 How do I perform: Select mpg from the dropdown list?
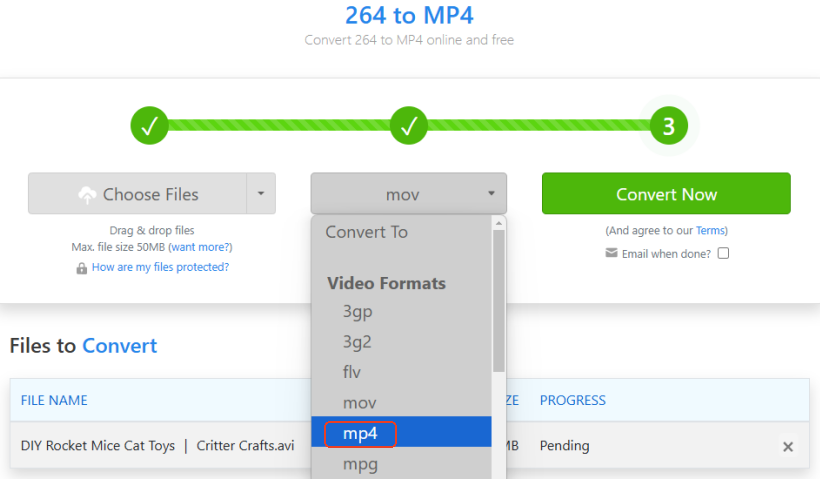(359, 465)
